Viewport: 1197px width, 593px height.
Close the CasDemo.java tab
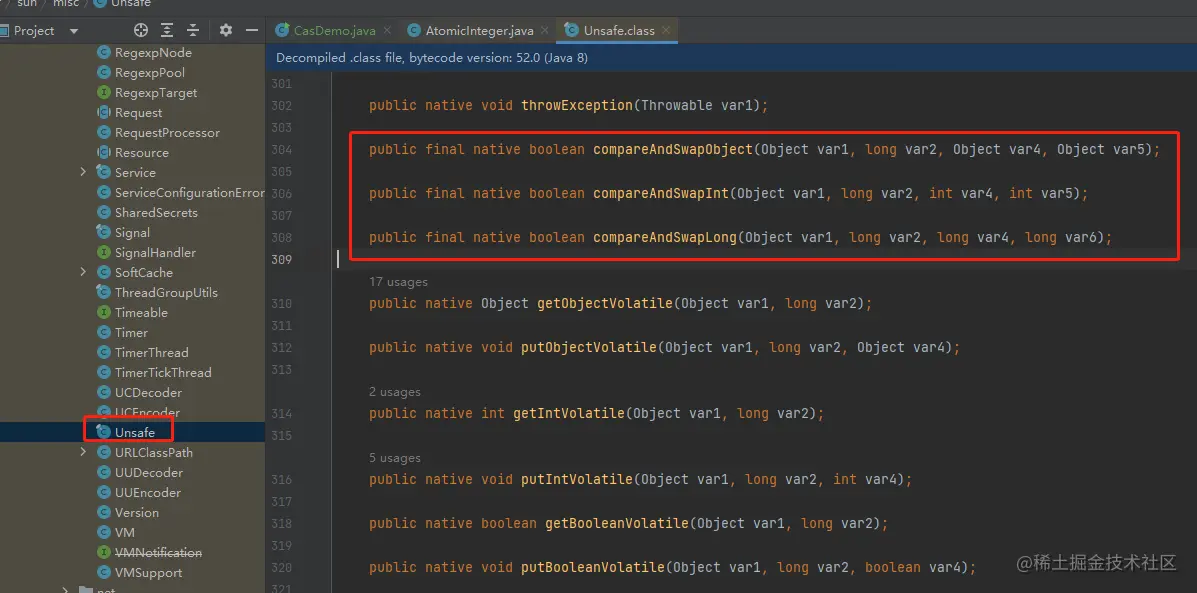(387, 31)
